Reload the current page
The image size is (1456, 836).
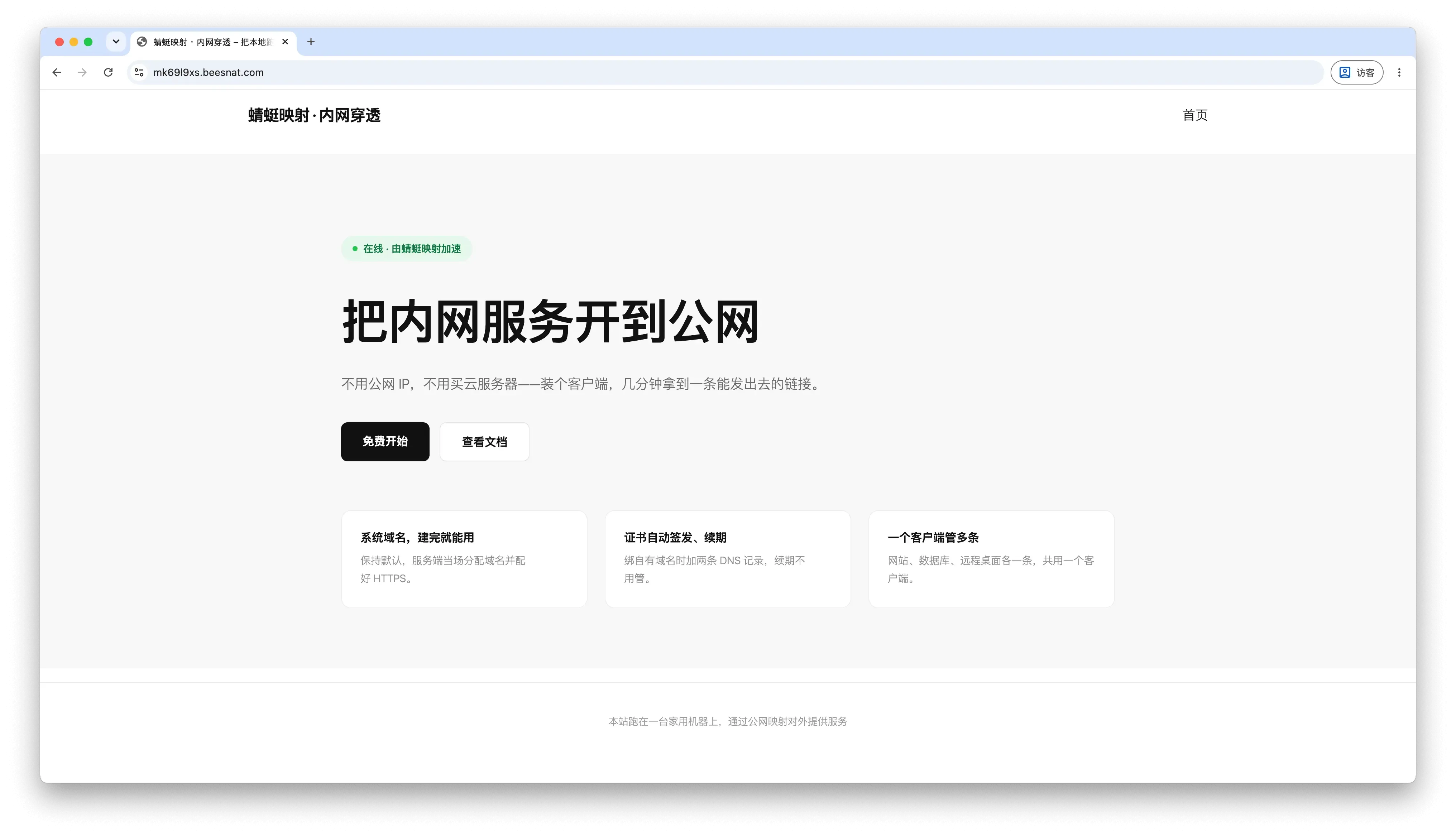coord(108,72)
